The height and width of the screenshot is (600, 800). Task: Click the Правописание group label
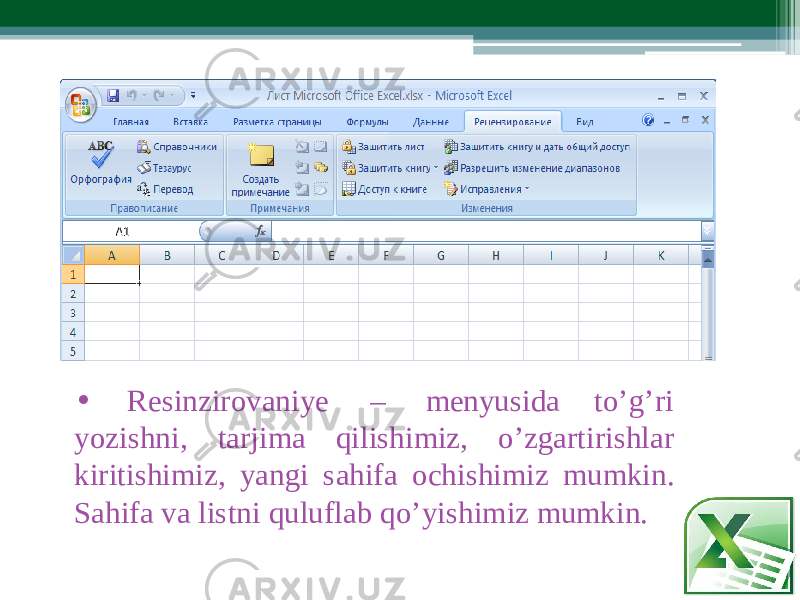tap(144, 208)
